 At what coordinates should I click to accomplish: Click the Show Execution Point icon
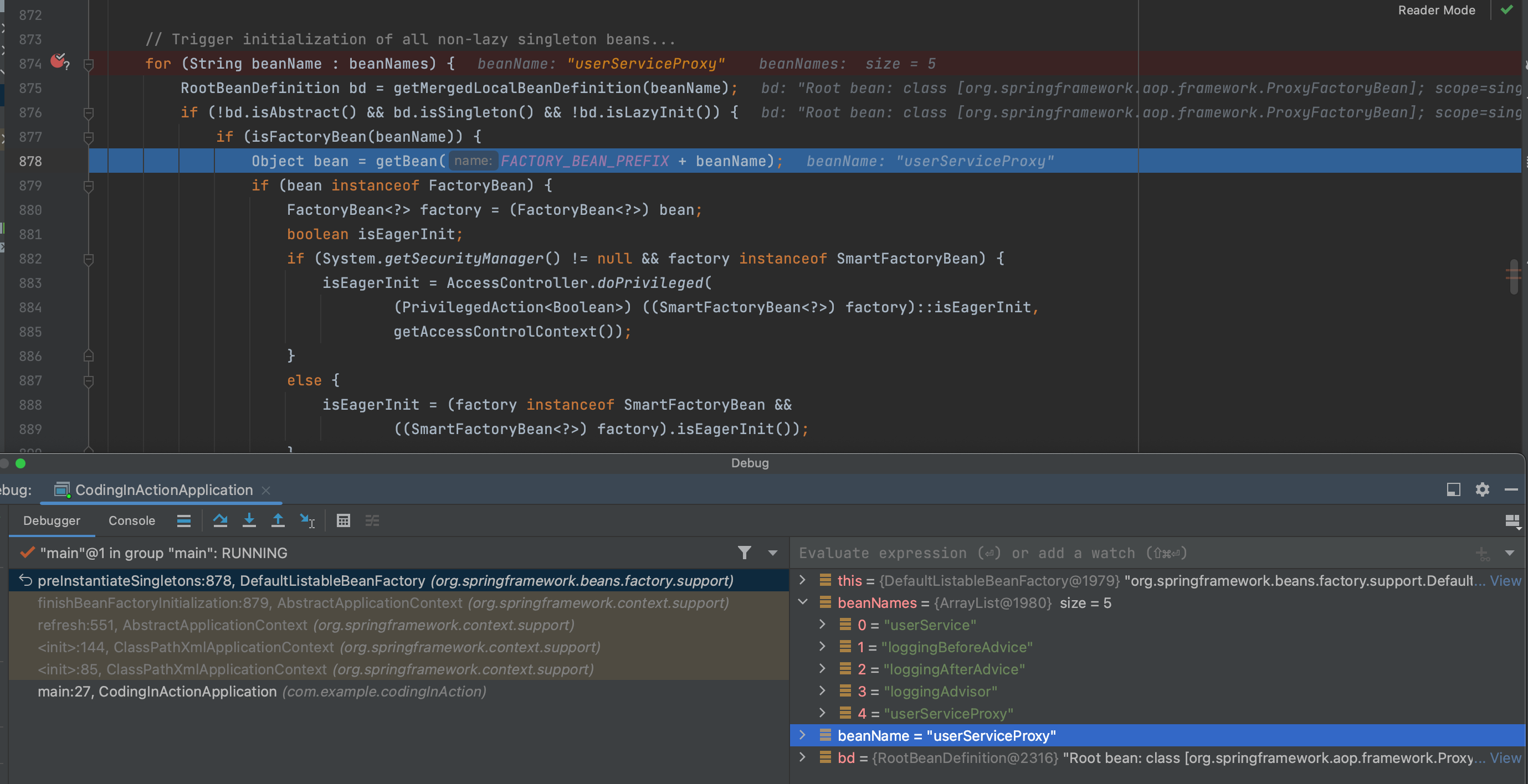(184, 520)
